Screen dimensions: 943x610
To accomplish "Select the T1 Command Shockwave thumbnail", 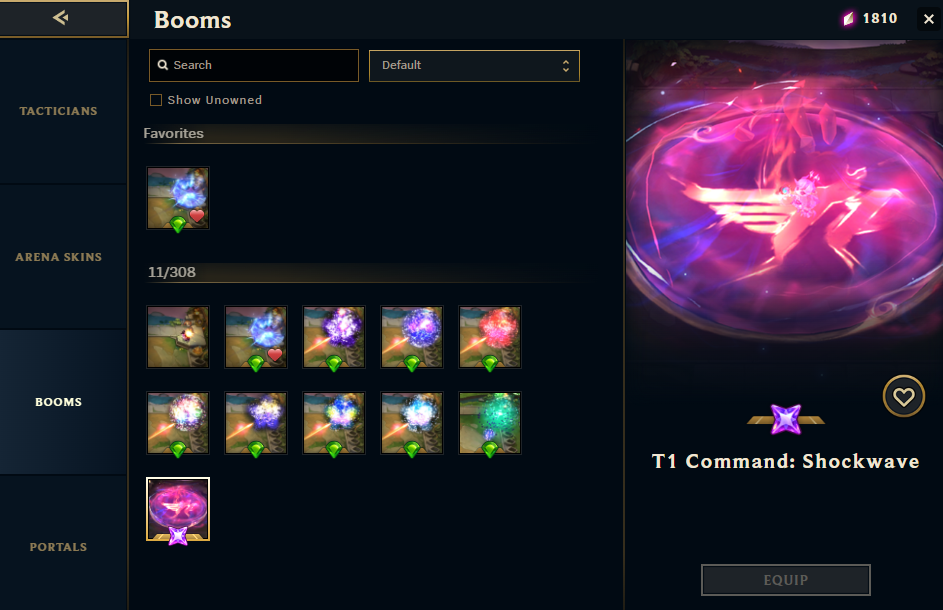I will coord(178,510).
